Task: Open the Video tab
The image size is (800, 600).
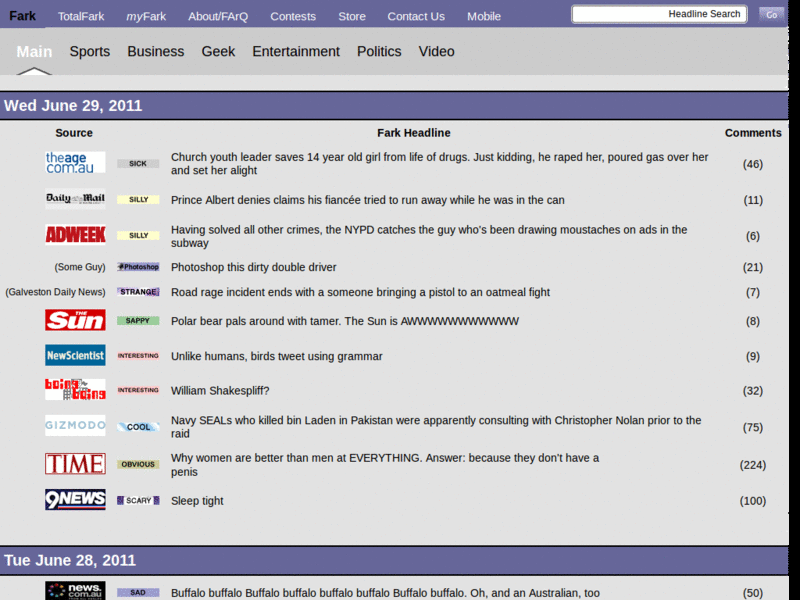Action: click(x=436, y=52)
